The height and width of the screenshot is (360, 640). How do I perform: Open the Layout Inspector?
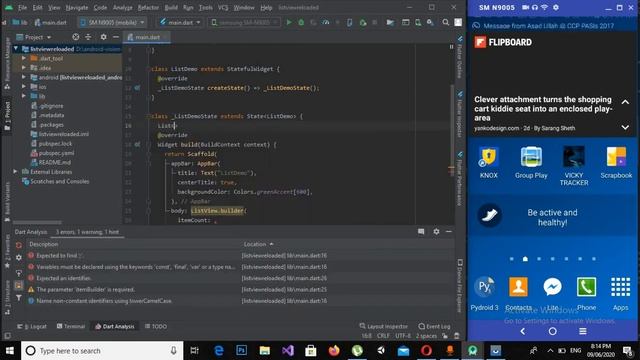(384, 327)
